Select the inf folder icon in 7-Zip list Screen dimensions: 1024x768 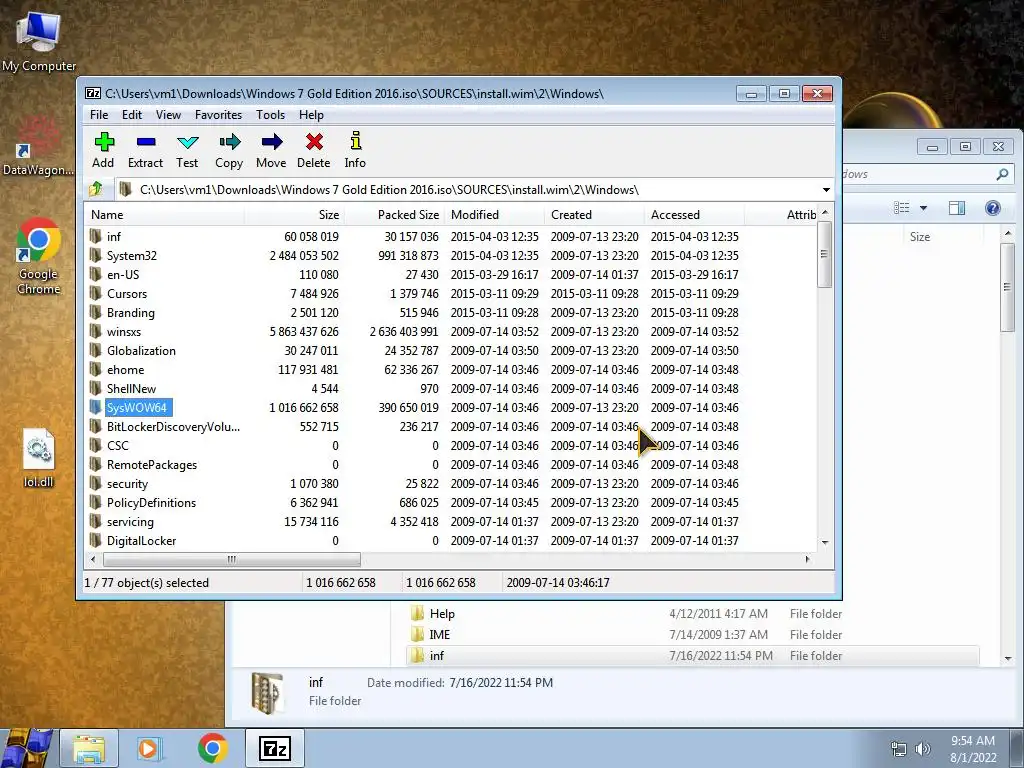[x=96, y=236]
